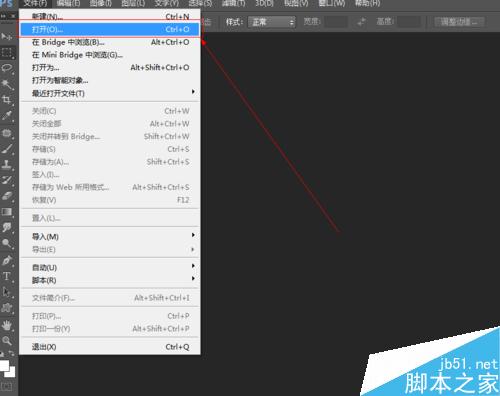Viewport: 500px width, 396px height.
Task: Select the Pen tool
Action: [x=6, y=260]
